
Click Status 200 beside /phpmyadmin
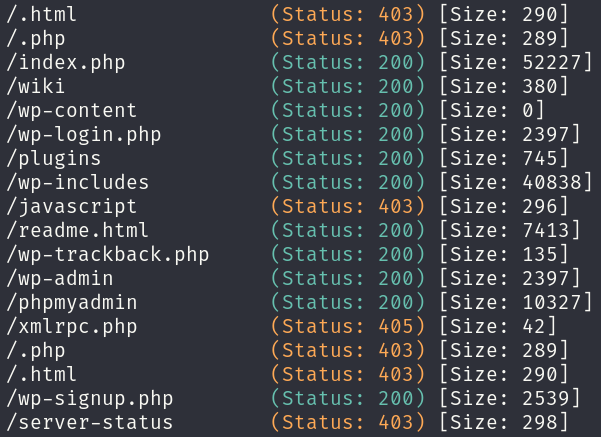point(348,303)
